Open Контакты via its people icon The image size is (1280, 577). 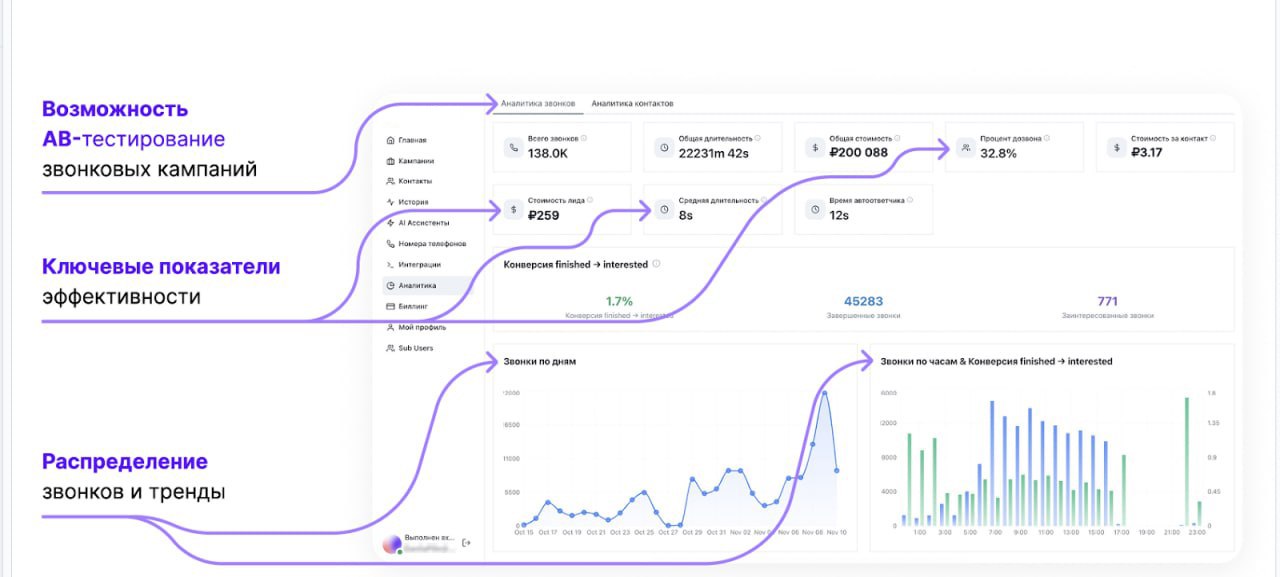[390, 181]
